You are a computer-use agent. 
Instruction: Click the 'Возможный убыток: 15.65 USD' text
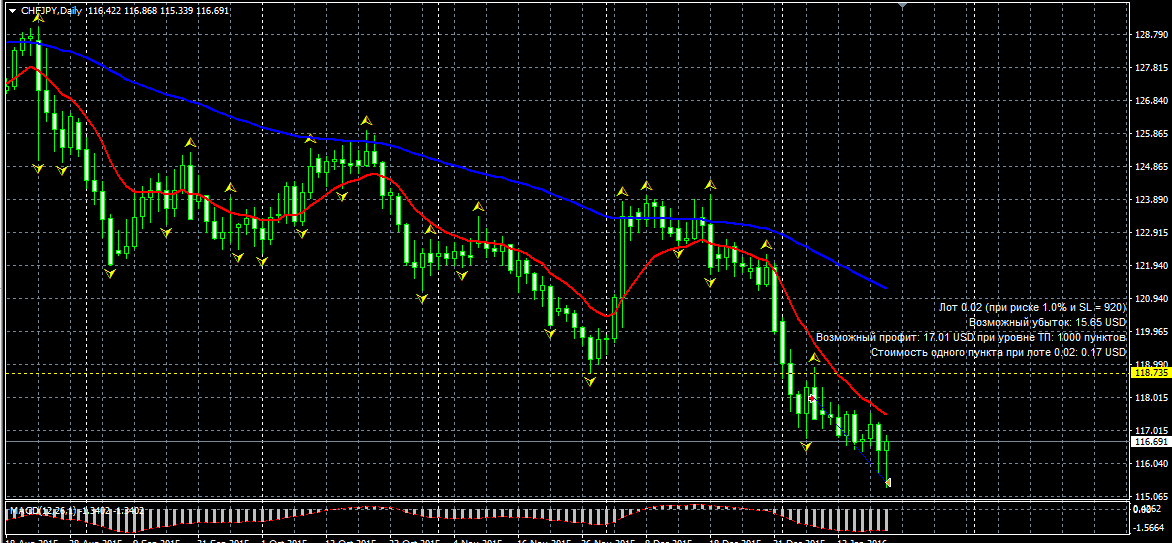1047,322
